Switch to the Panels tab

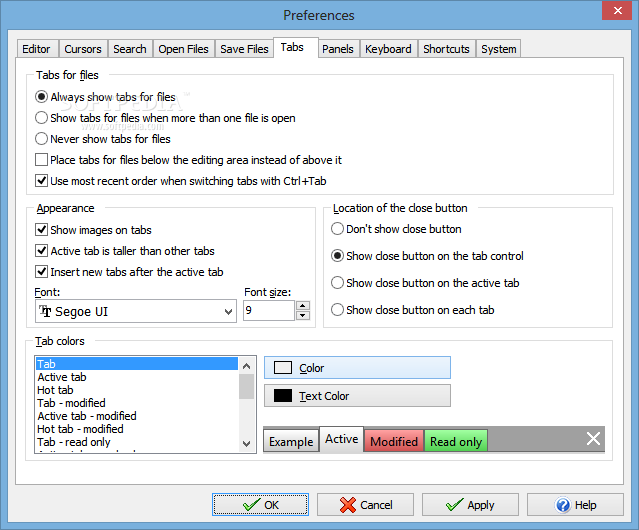point(338,49)
